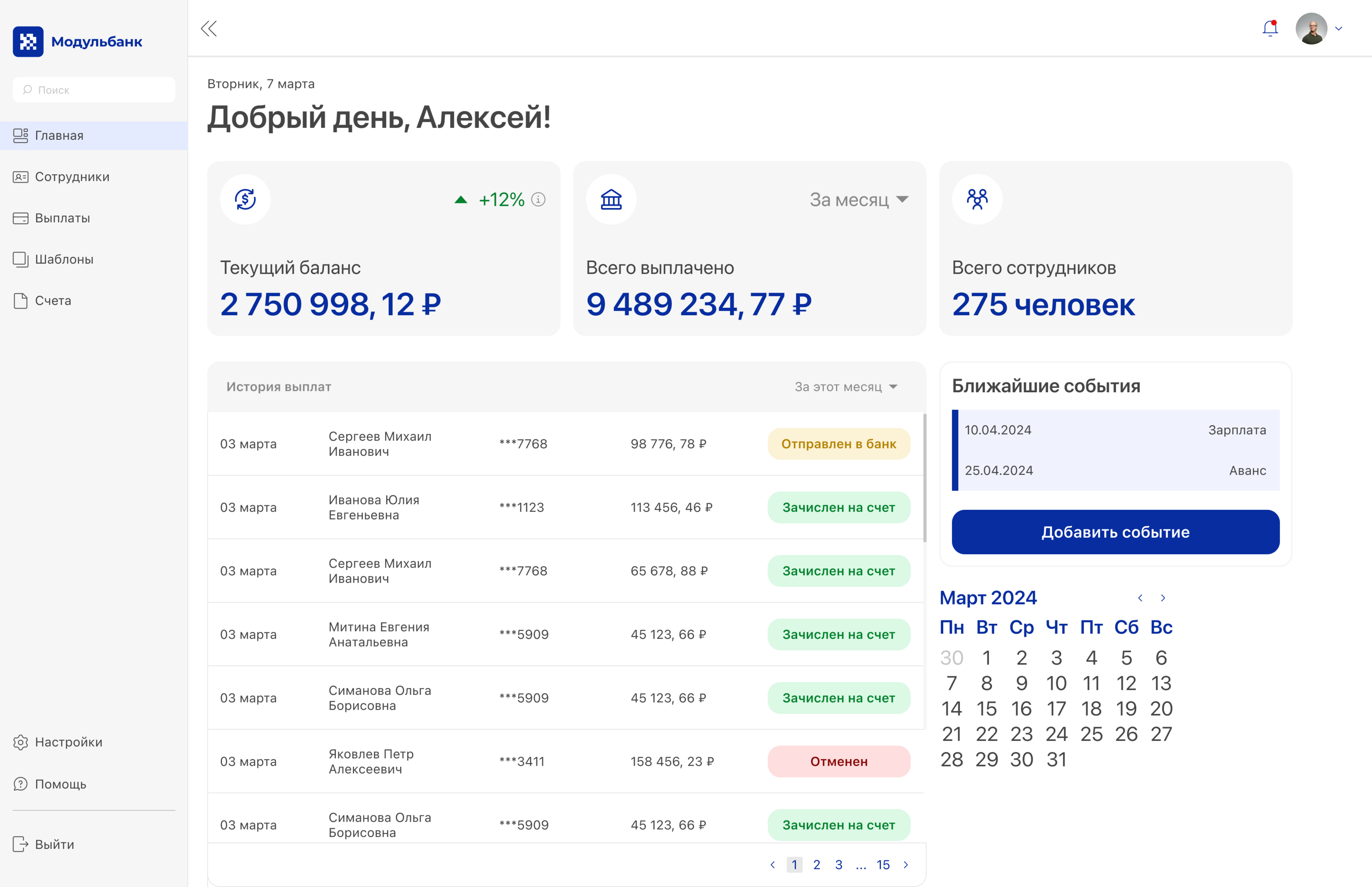This screenshot has width=1372, height=887.
Task: Click the employees group icon
Action: point(977,199)
